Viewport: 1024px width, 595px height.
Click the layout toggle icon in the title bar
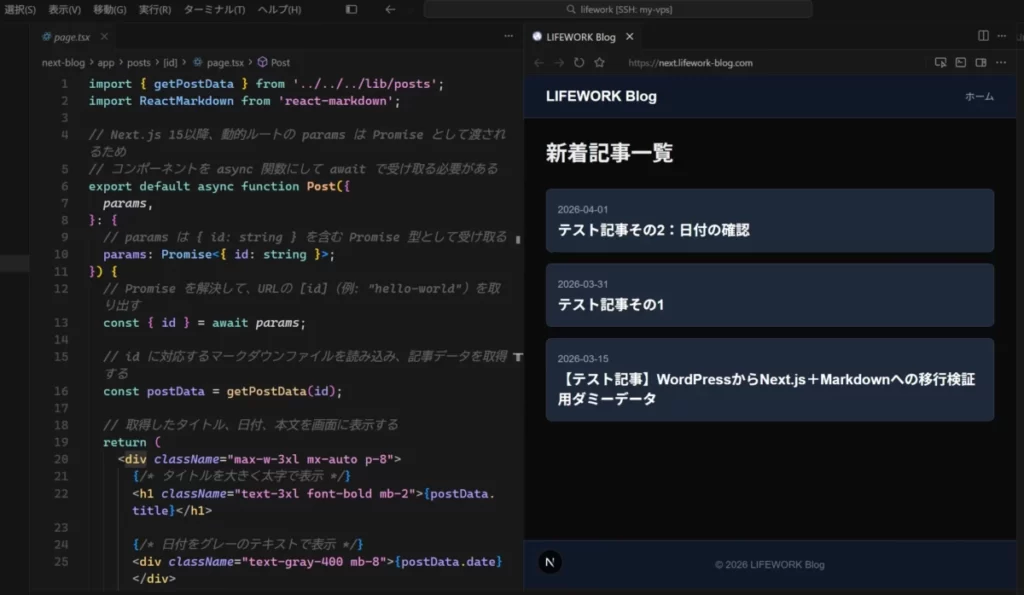350,9
